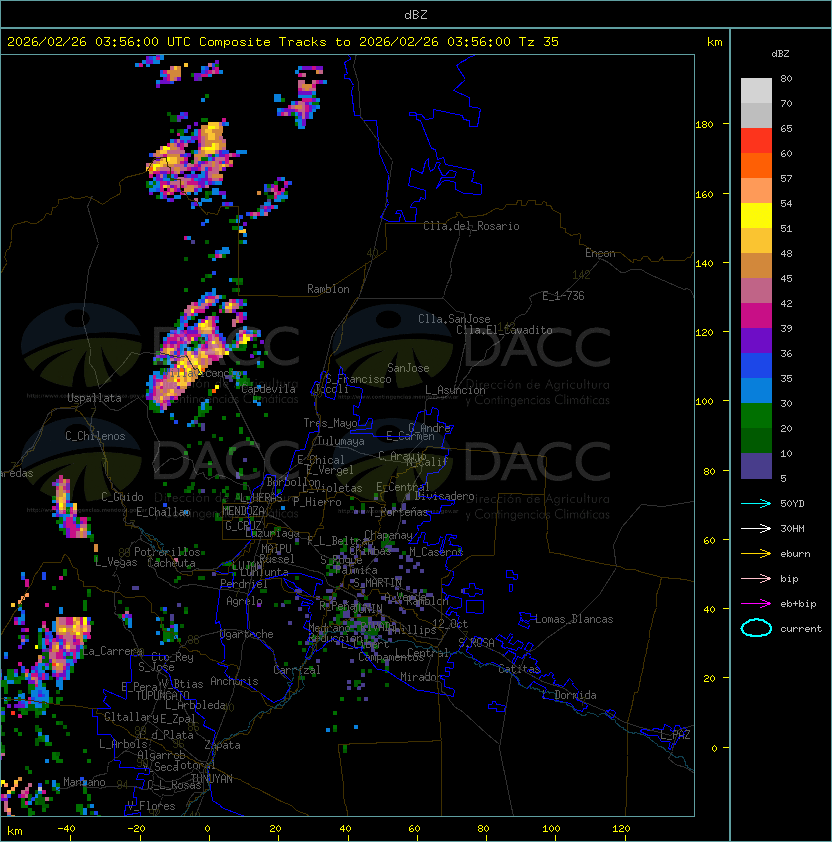Click the cyan 'current' ellipse legend symbol

click(756, 628)
